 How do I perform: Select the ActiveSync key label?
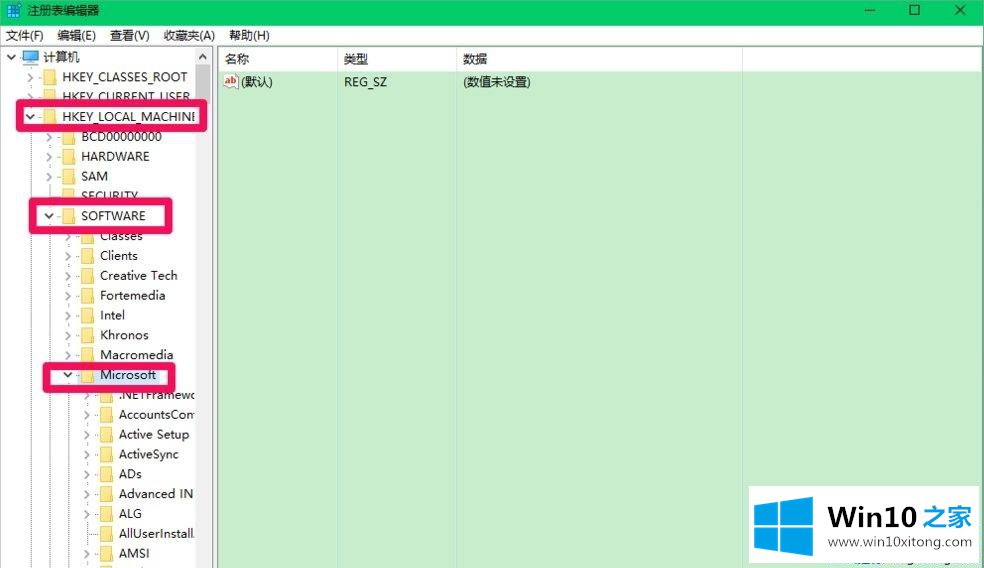tap(149, 454)
